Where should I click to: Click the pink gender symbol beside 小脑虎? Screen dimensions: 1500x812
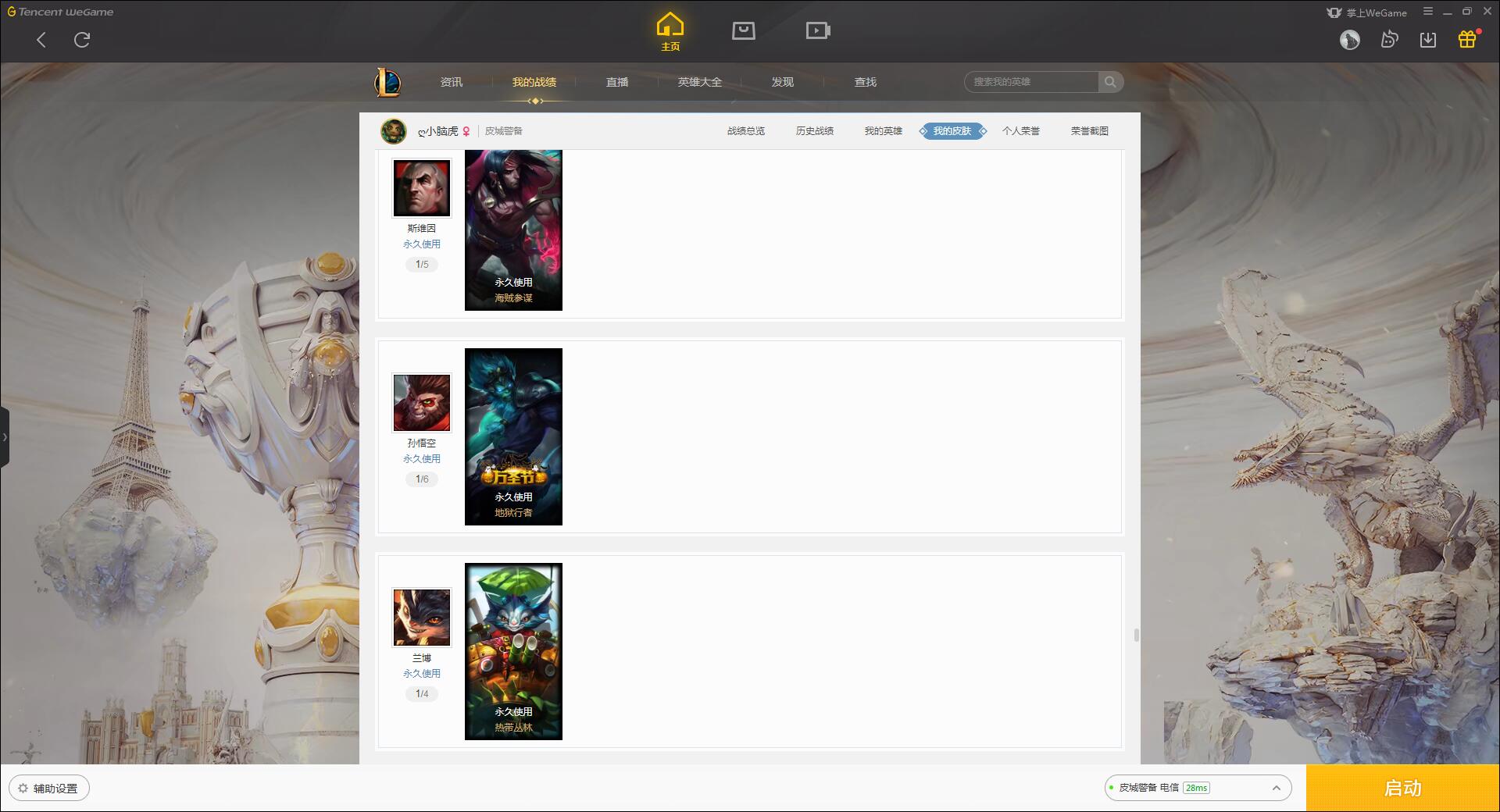coord(466,131)
